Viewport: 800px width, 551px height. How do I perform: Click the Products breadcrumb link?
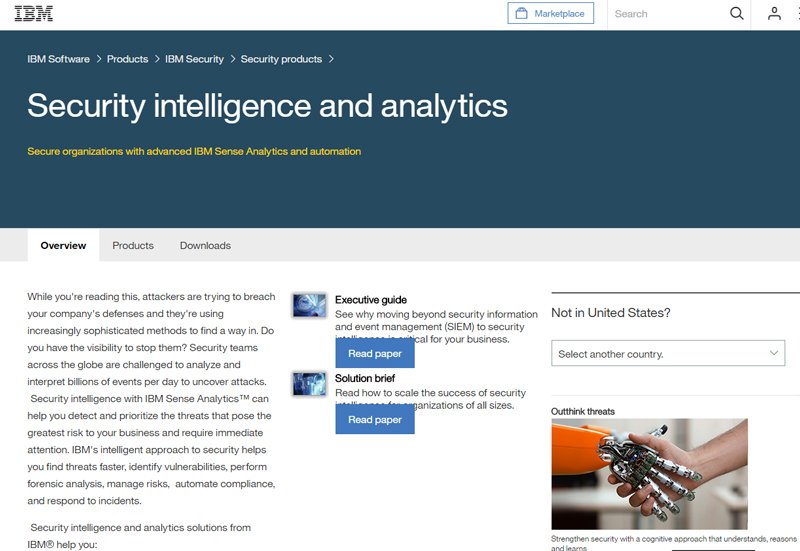(128, 59)
